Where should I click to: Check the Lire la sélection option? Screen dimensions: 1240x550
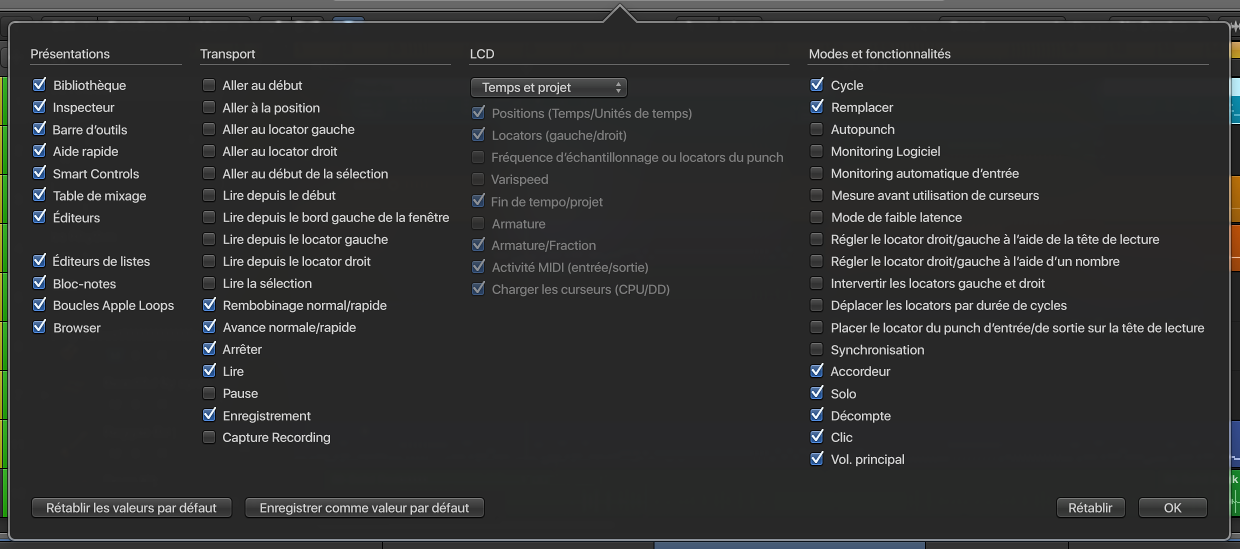pos(209,284)
